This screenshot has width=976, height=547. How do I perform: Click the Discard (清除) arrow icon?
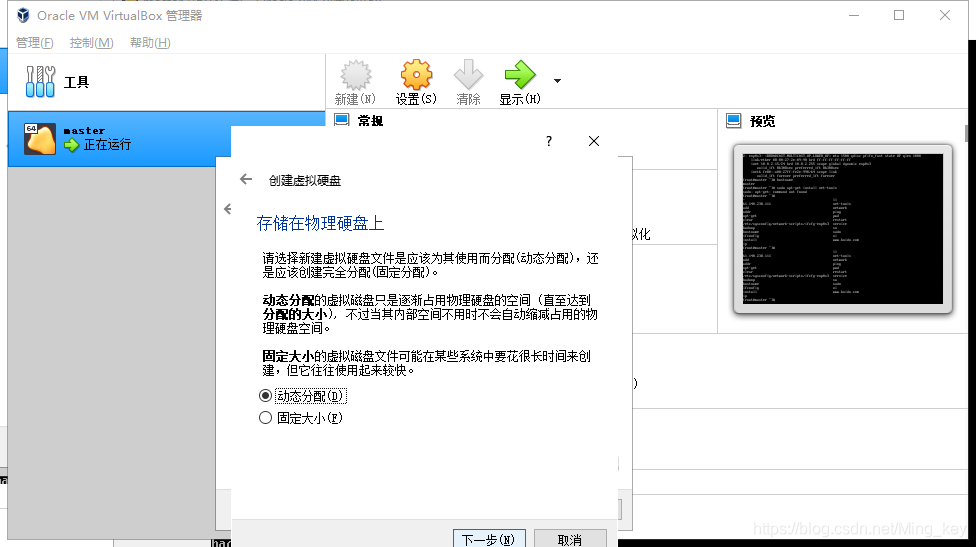point(468,75)
